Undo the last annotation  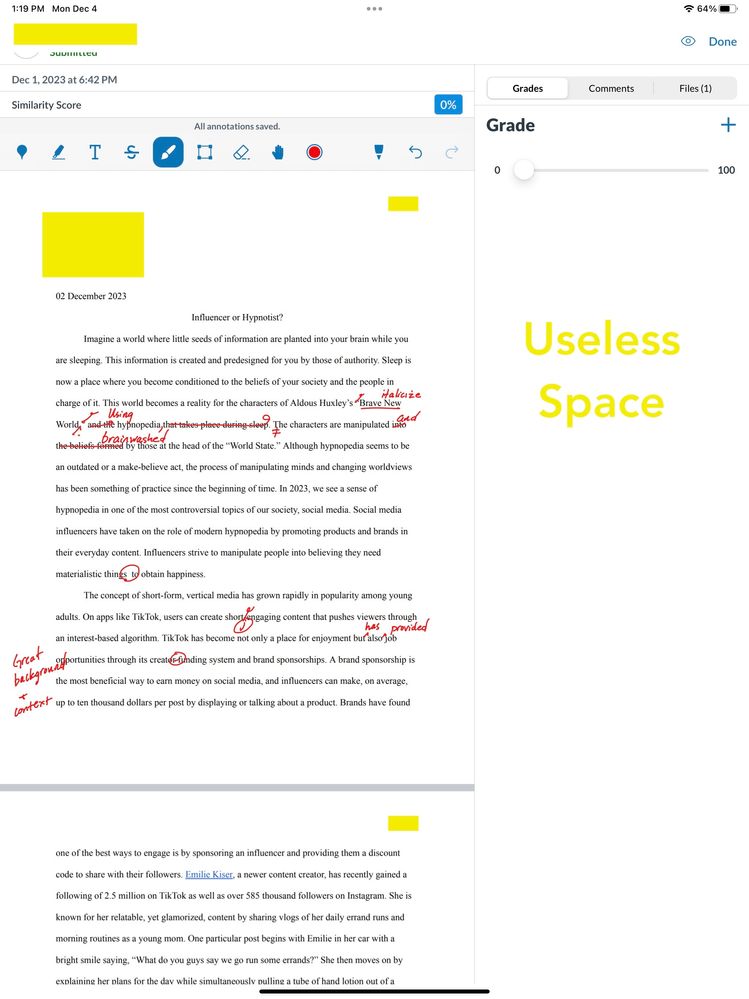(416, 152)
